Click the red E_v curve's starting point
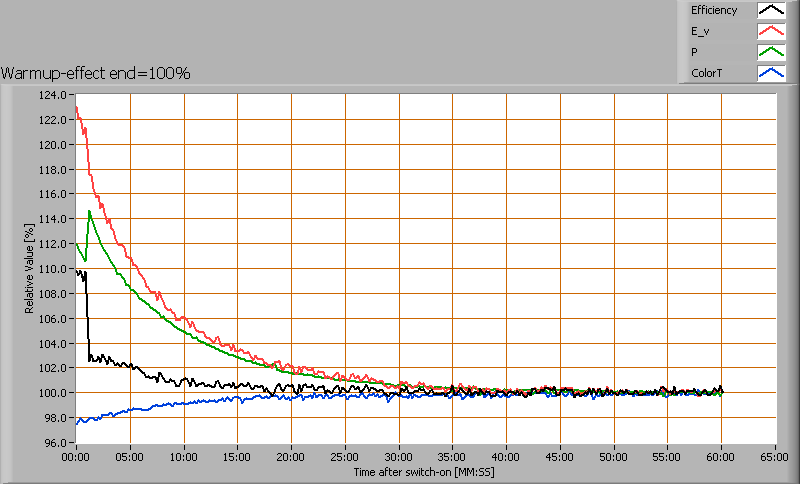 point(77,107)
